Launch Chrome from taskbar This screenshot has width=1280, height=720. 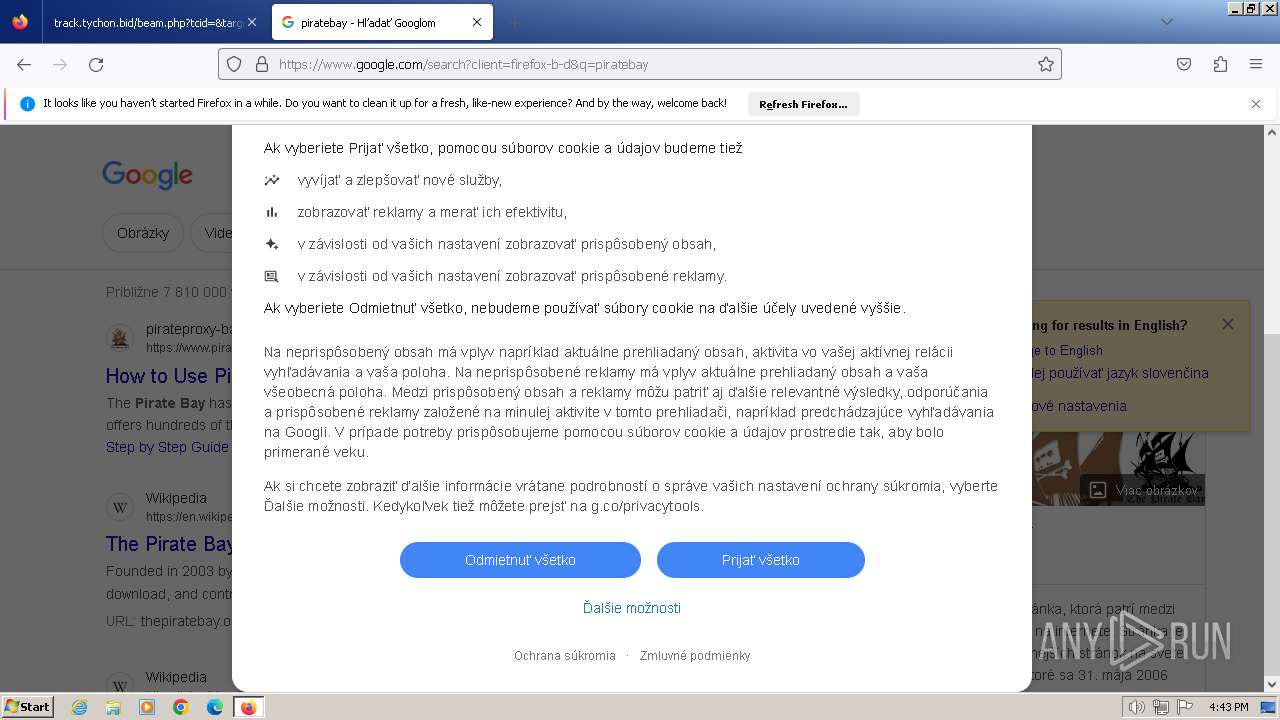click(181, 707)
